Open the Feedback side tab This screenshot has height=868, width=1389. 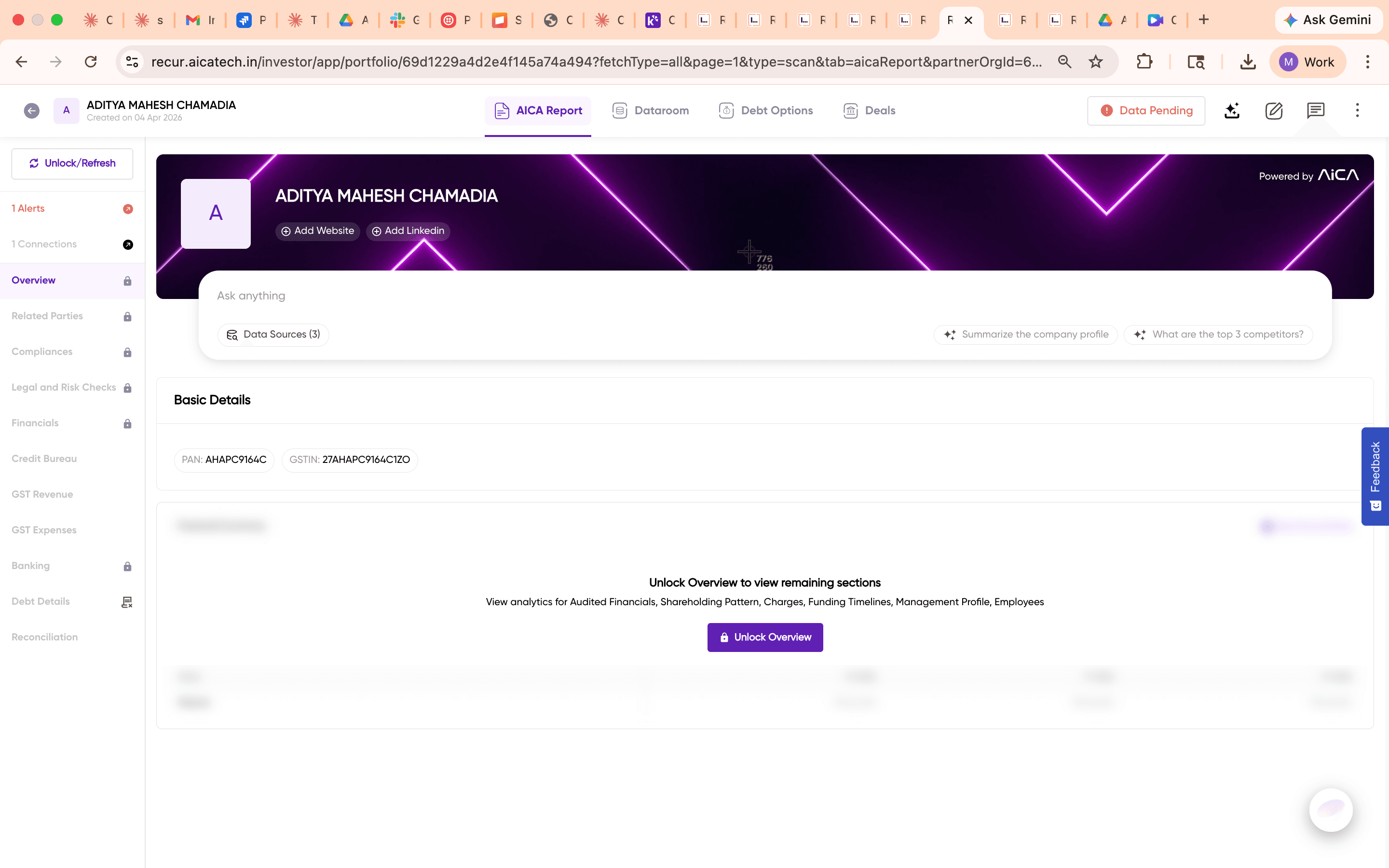pos(1375,475)
